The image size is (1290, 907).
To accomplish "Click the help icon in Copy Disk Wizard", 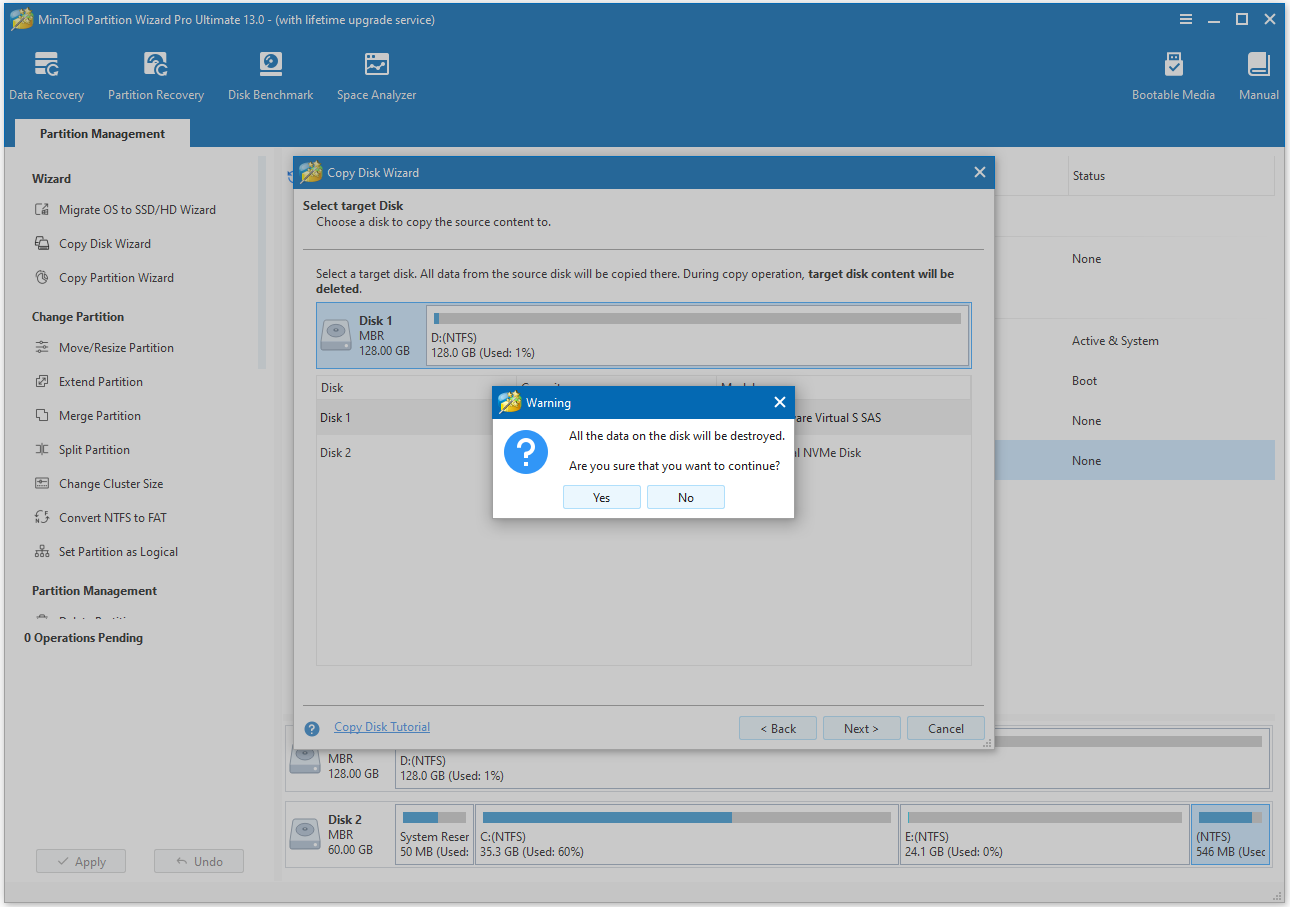I will coord(311,728).
